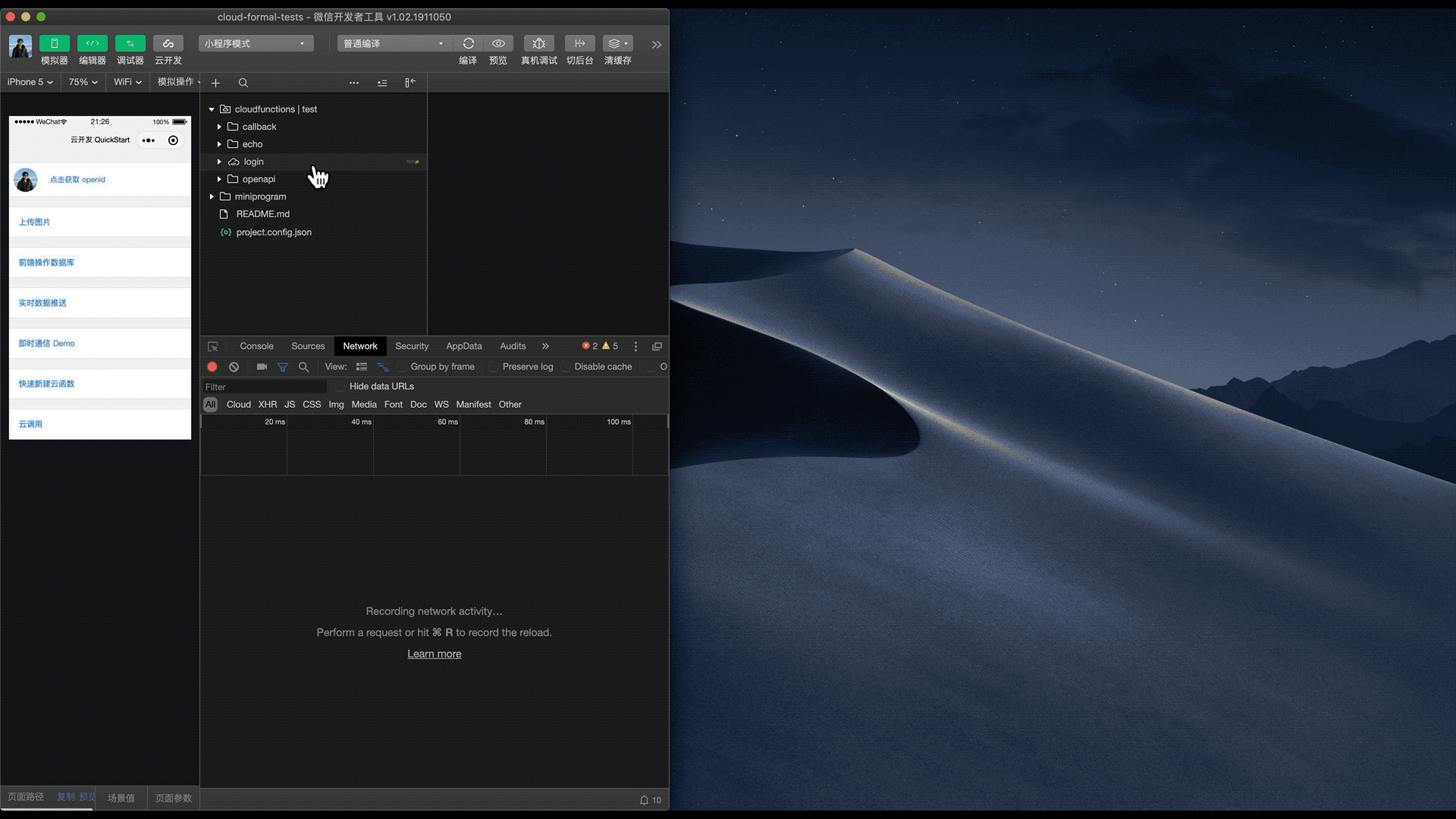The width and height of the screenshot is (1456, 819).
Task: Click the preview eye icon
Action: (498, 43)
